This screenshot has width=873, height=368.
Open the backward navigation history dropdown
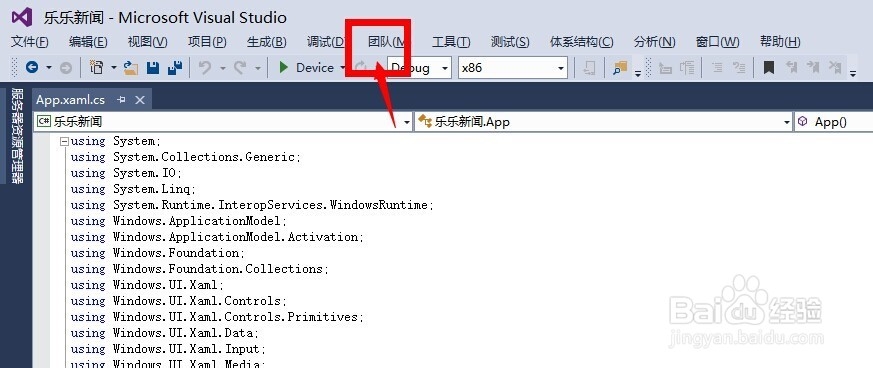coord(49,68)
